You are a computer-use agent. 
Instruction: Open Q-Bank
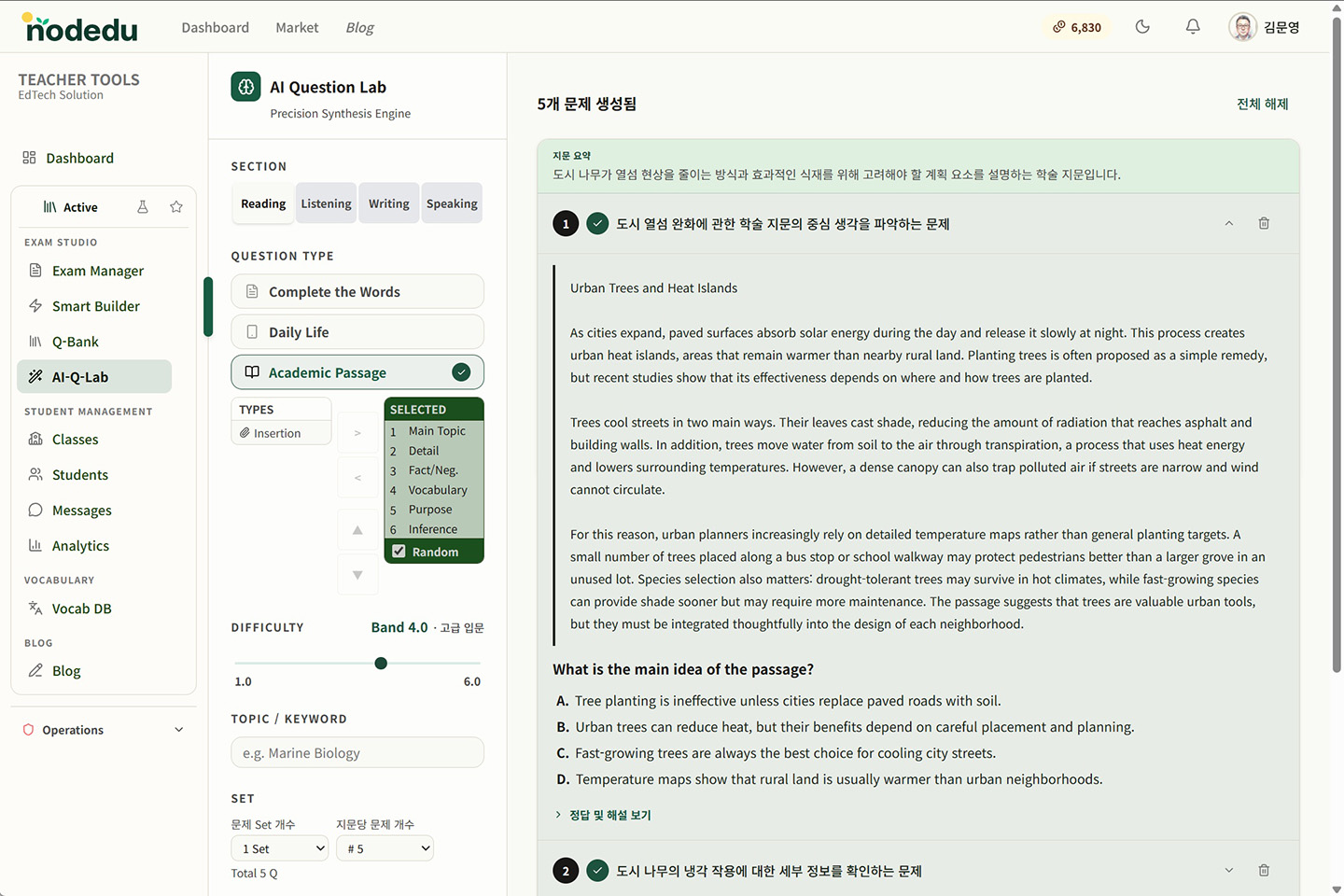pyautogui.click(x=94, y=342)
